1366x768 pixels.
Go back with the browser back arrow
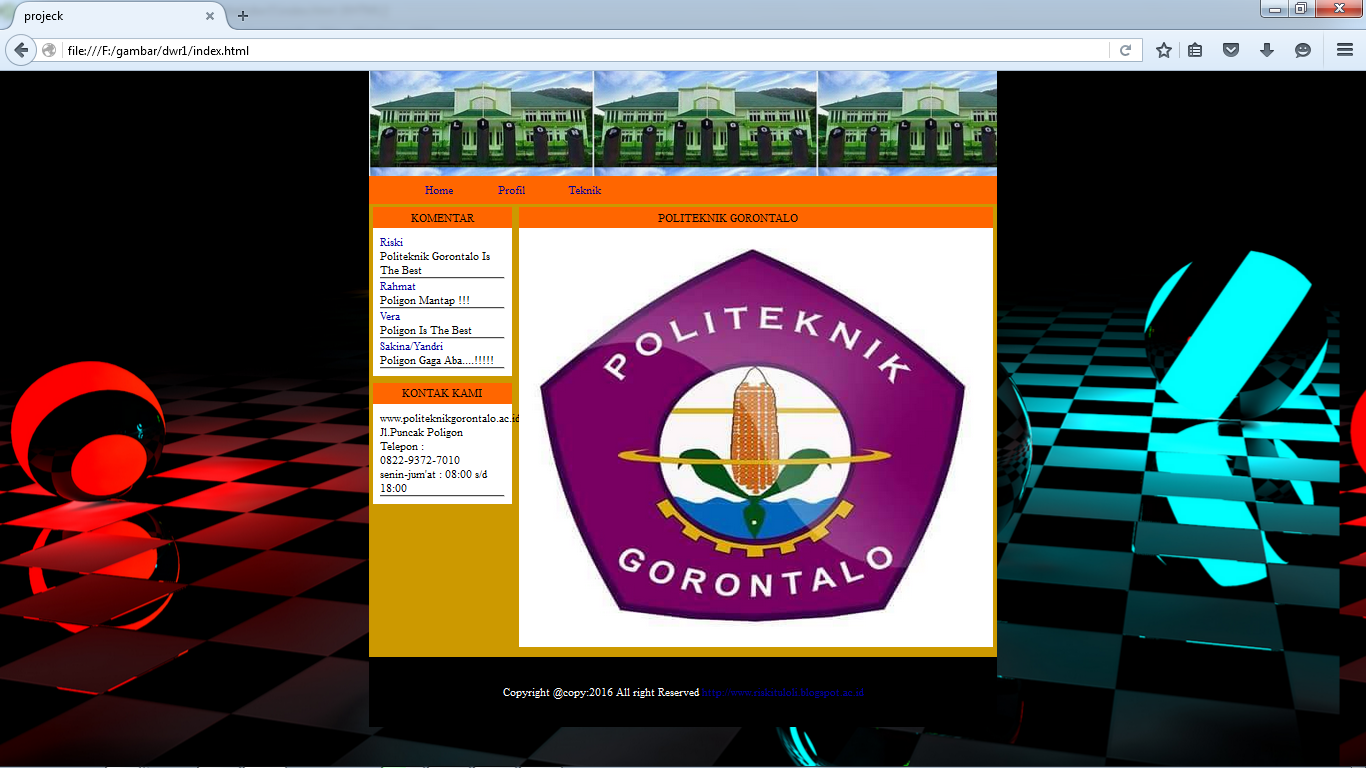(21, 50)
